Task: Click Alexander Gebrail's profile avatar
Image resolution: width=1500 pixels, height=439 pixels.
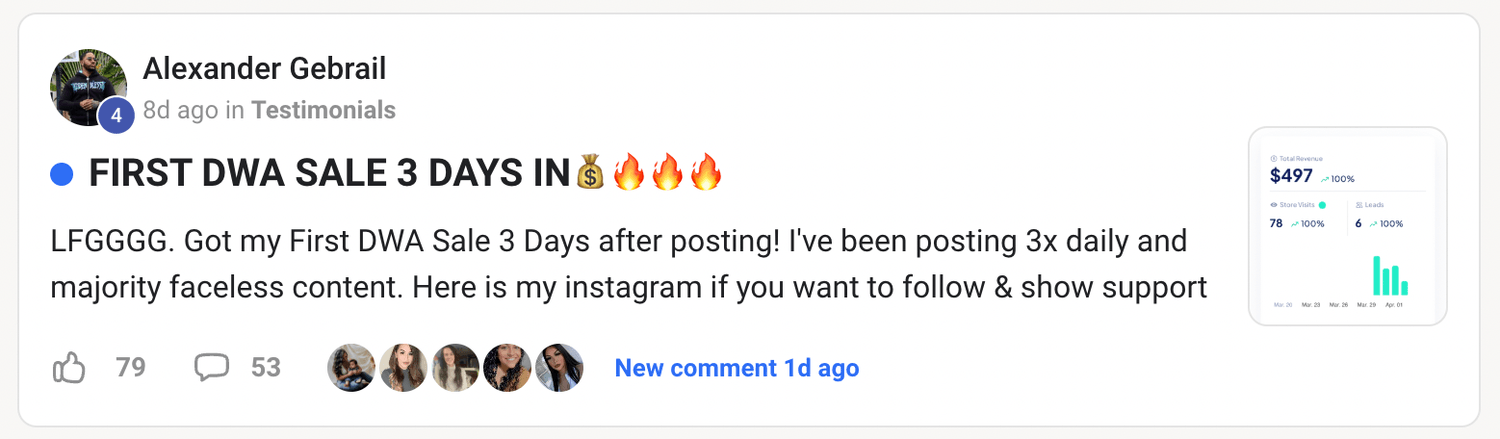Action: (x=87, y=87)
